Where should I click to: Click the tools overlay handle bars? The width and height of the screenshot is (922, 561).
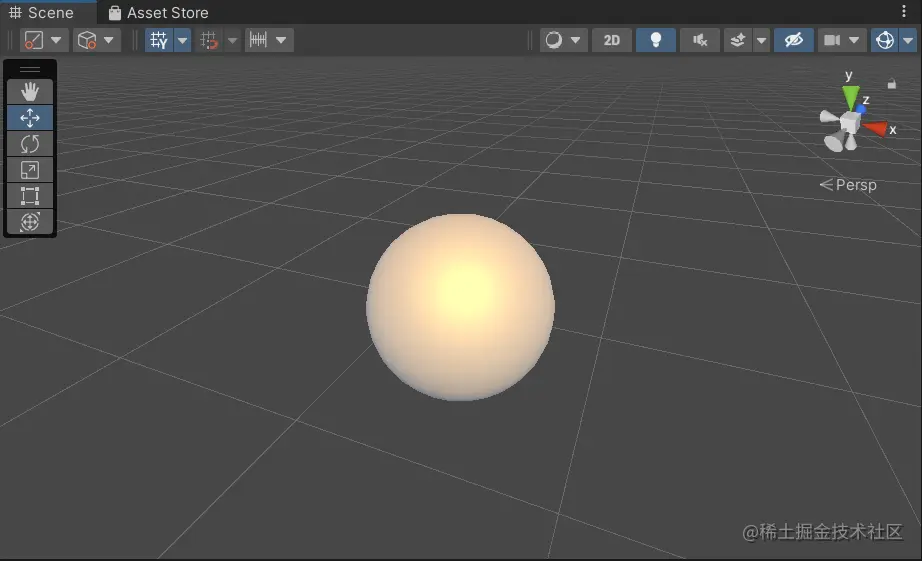30,69
